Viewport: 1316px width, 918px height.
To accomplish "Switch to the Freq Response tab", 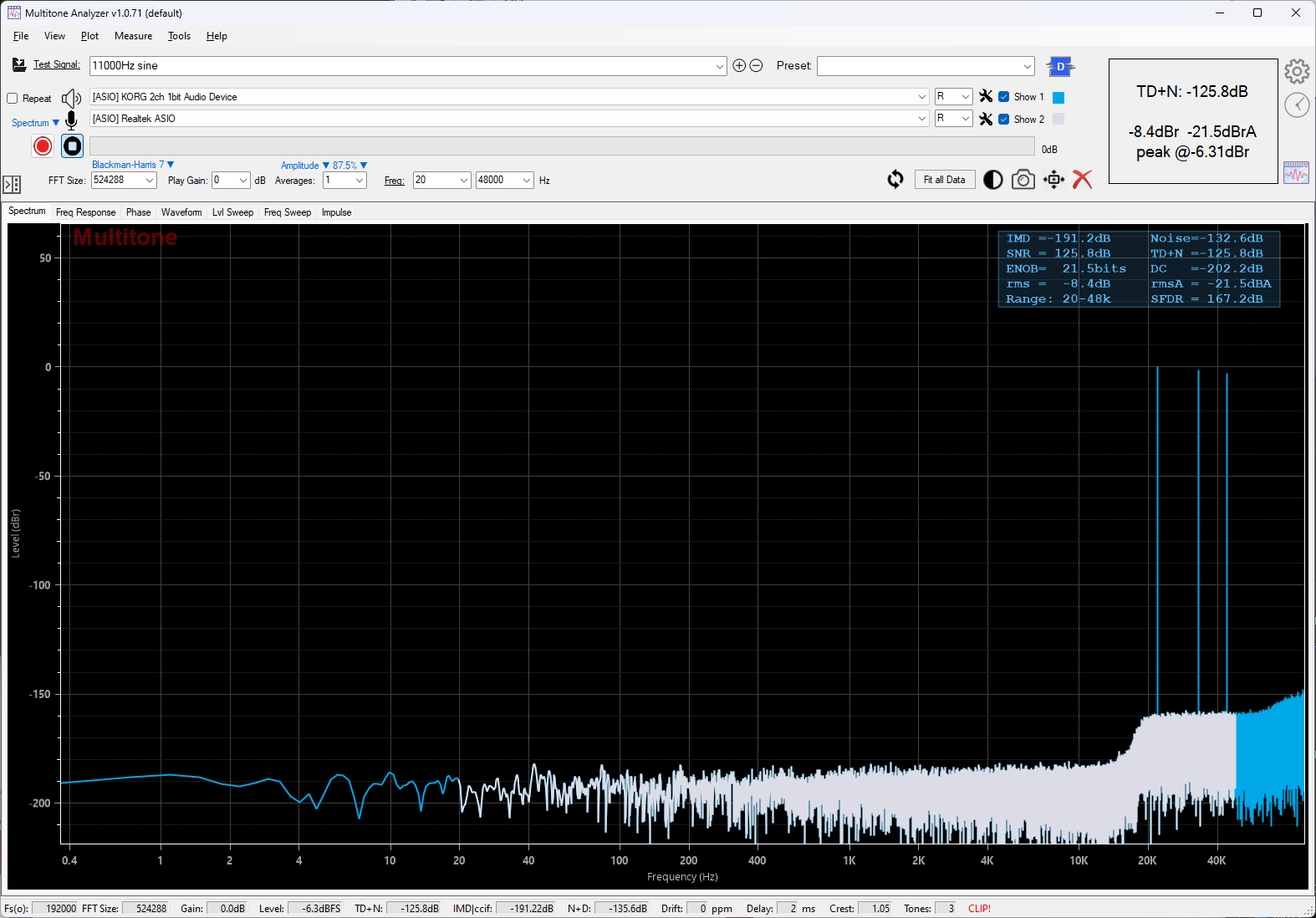I will [85, 212].
